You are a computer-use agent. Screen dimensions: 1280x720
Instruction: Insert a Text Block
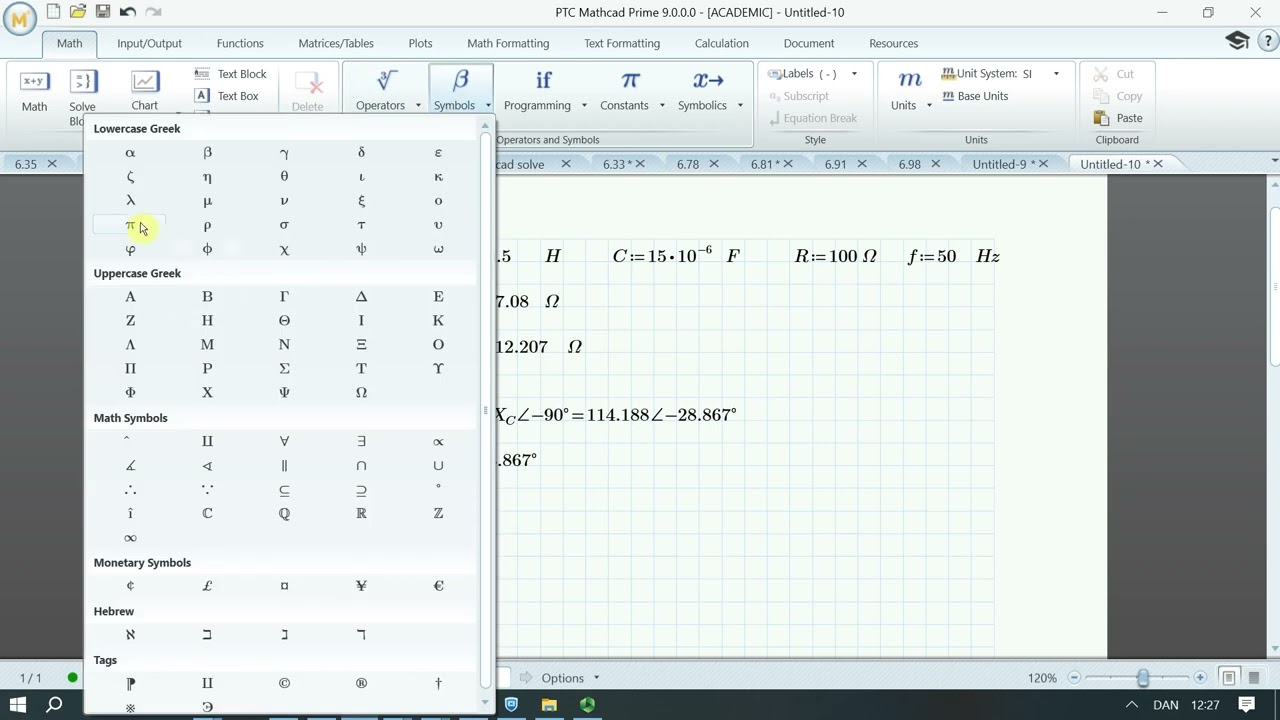pos(231,74)
